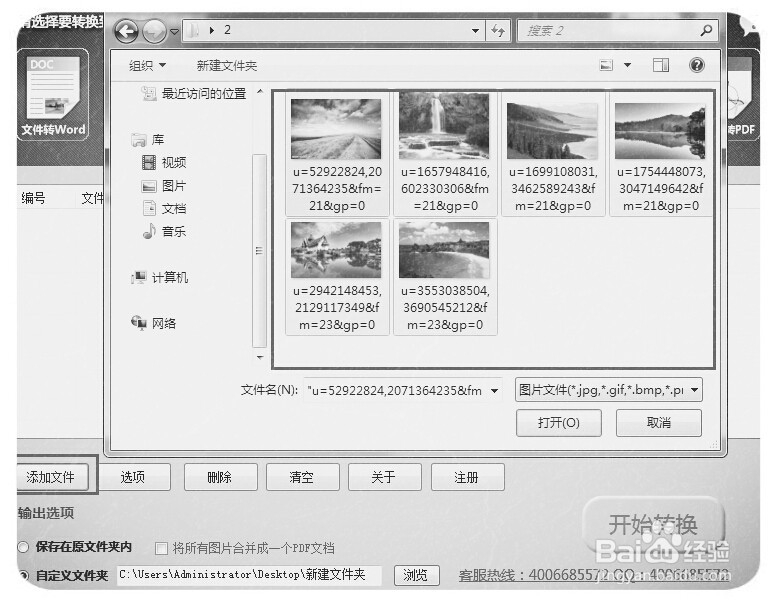Image resolution: width=776 pixels, height=603 pixels.
Task: Select the 自定义文件夹 radio button
Action: [x=23, y=575]
